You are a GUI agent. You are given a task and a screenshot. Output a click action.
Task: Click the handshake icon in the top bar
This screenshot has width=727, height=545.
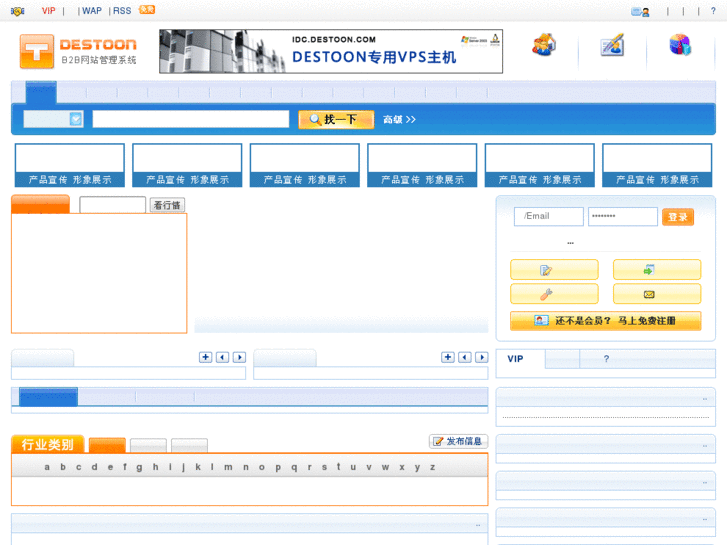point(18,11)
